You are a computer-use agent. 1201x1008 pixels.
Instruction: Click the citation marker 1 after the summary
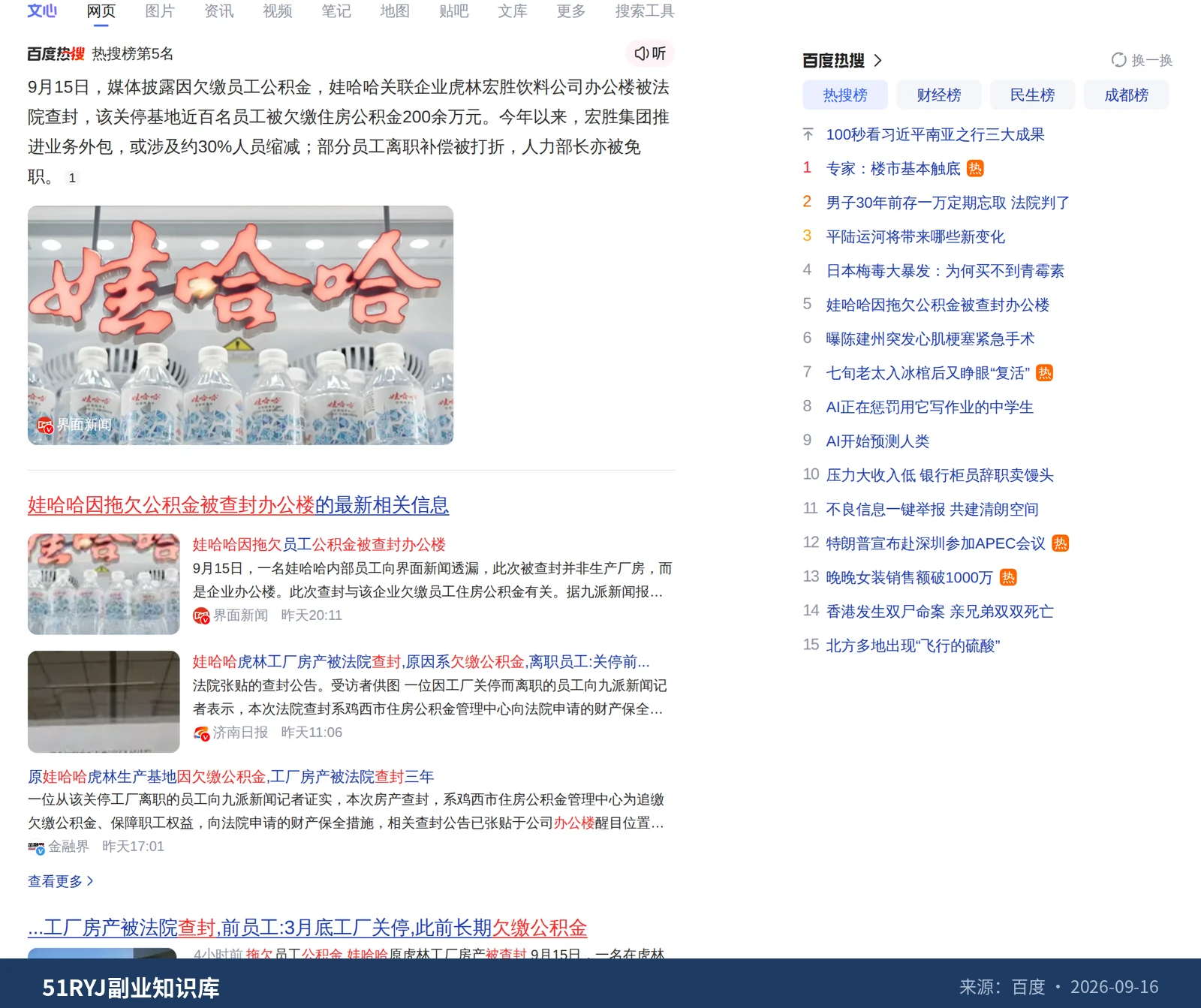pos(72,178)
